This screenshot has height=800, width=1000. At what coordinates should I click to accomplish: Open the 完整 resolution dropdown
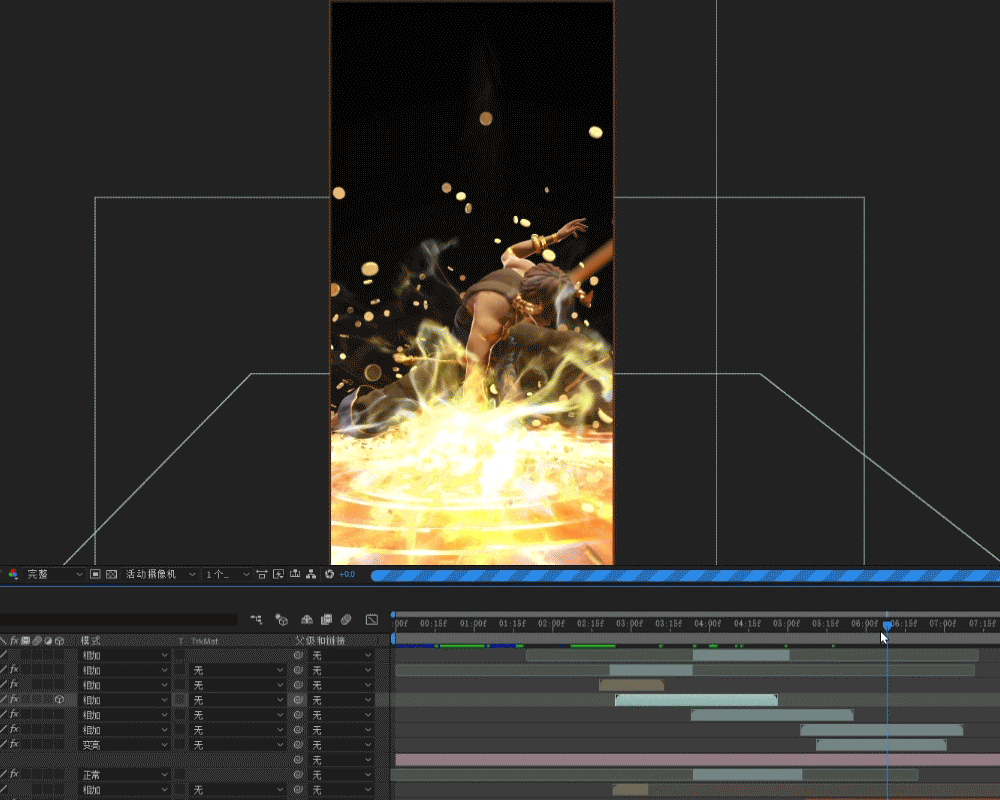(54, 574)
